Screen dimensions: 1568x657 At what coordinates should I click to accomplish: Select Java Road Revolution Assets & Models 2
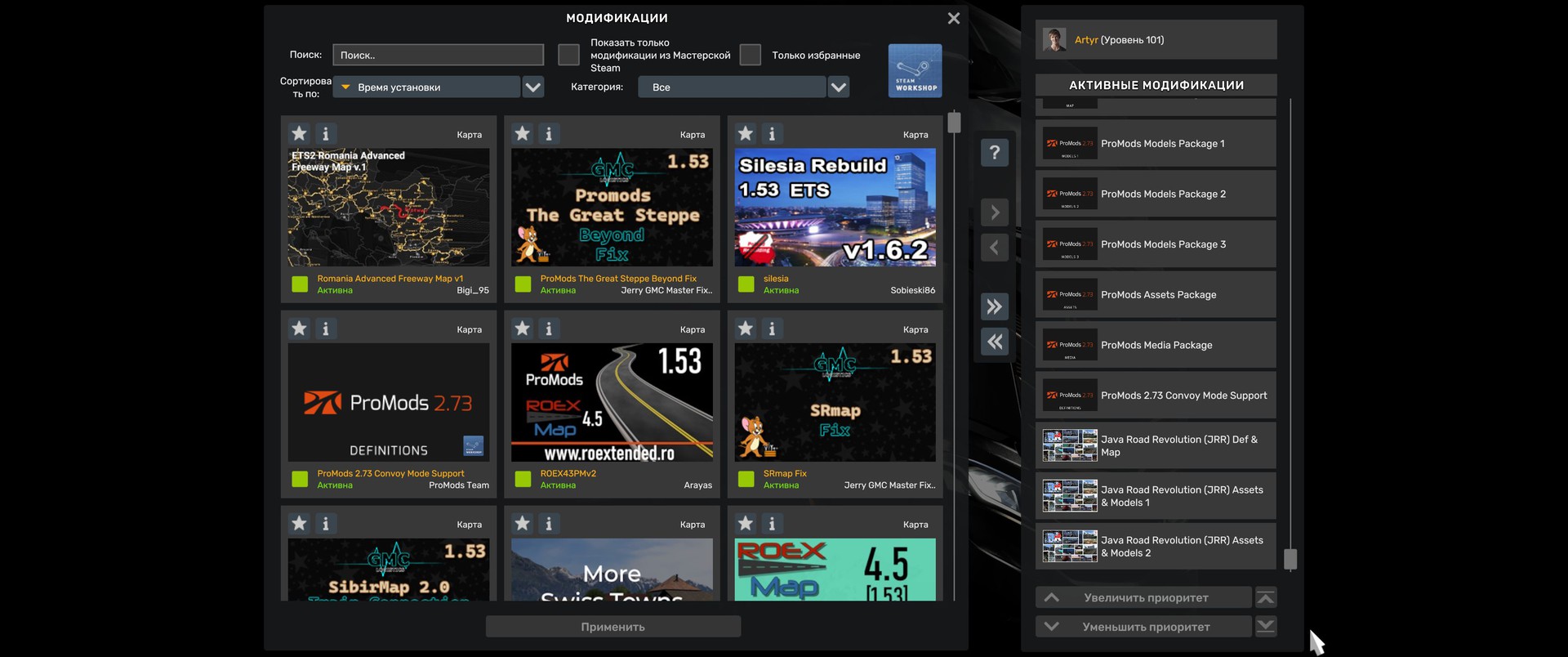[1156, 547]
